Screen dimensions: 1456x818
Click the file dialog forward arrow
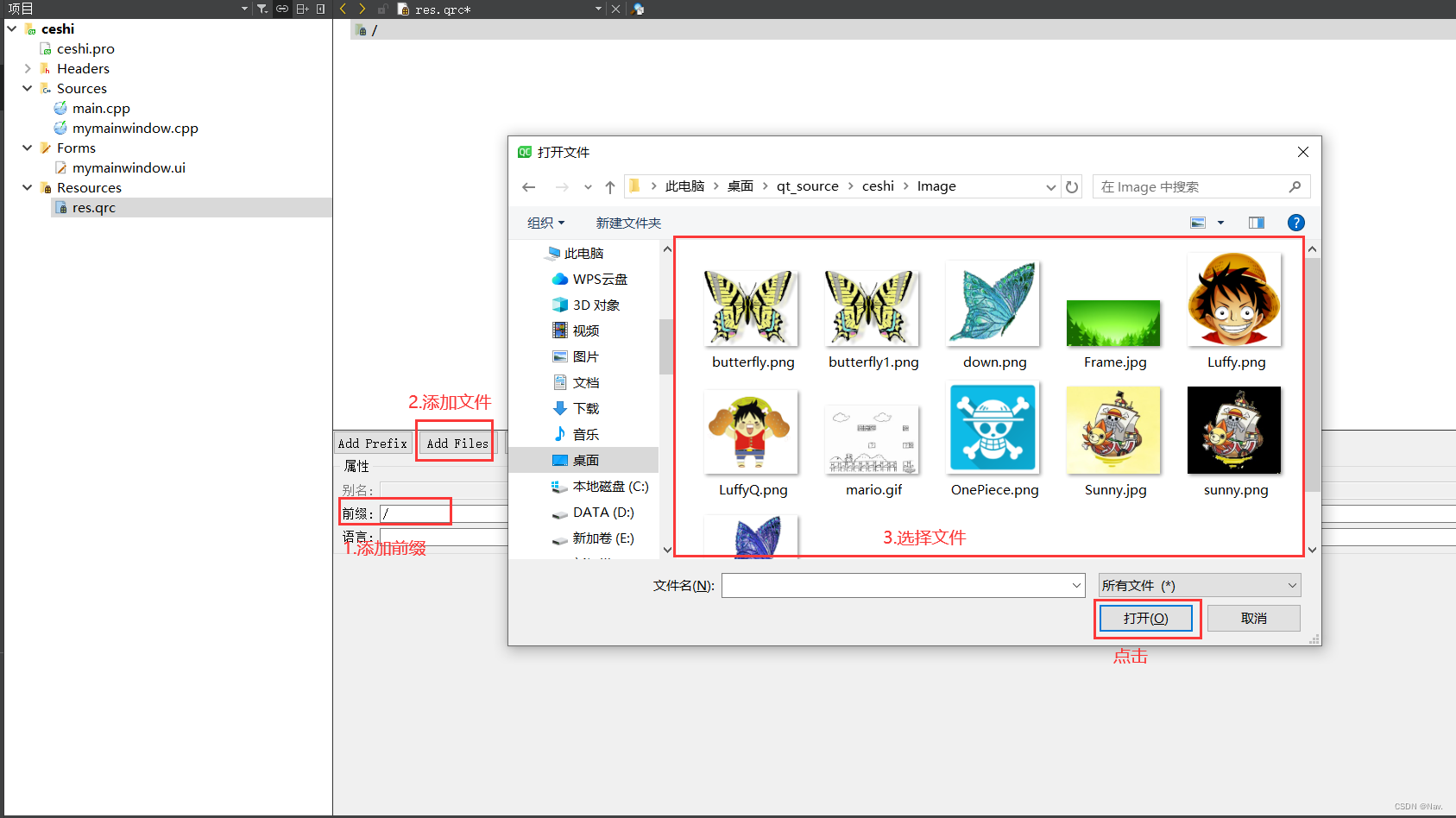[562, 186]
